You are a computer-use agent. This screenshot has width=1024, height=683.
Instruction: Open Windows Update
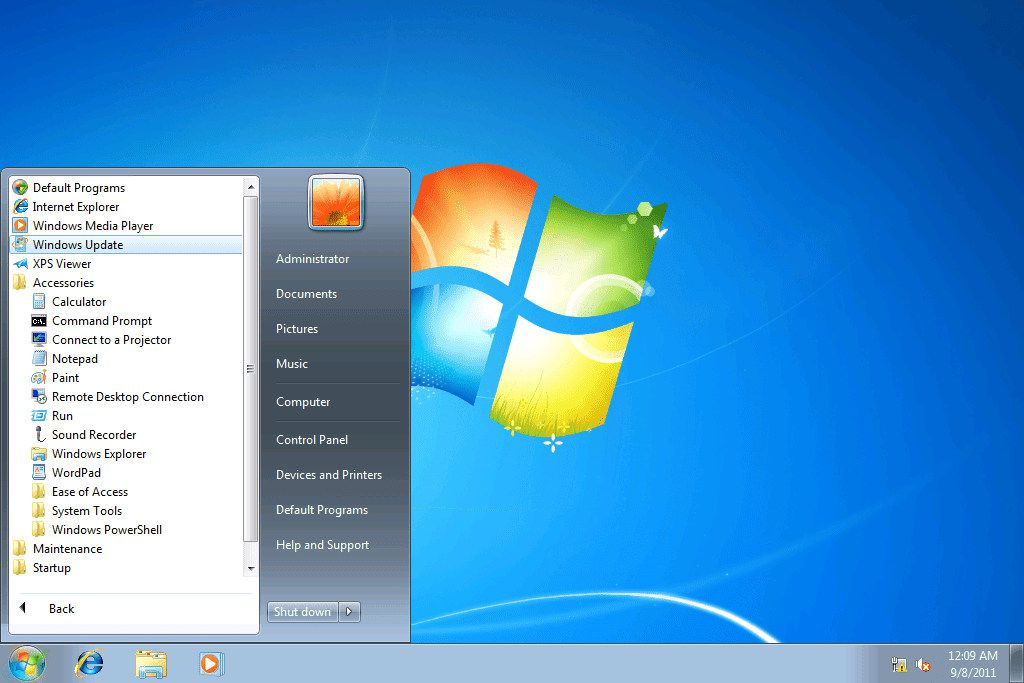78,244
